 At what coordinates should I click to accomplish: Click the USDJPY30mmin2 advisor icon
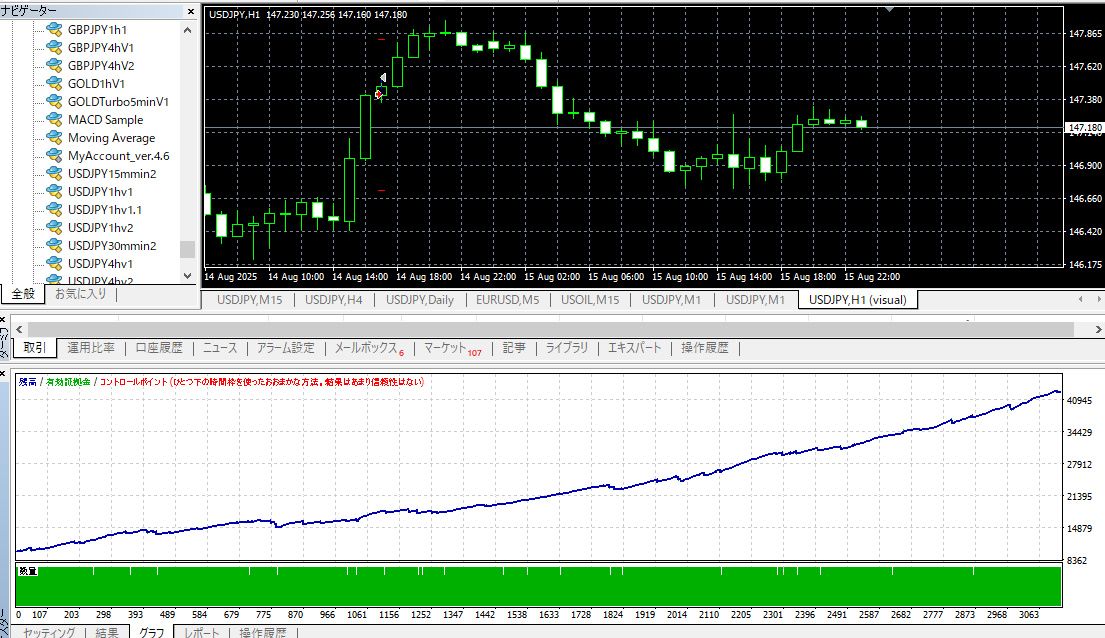pyautogui.click(x=54, y=246)
